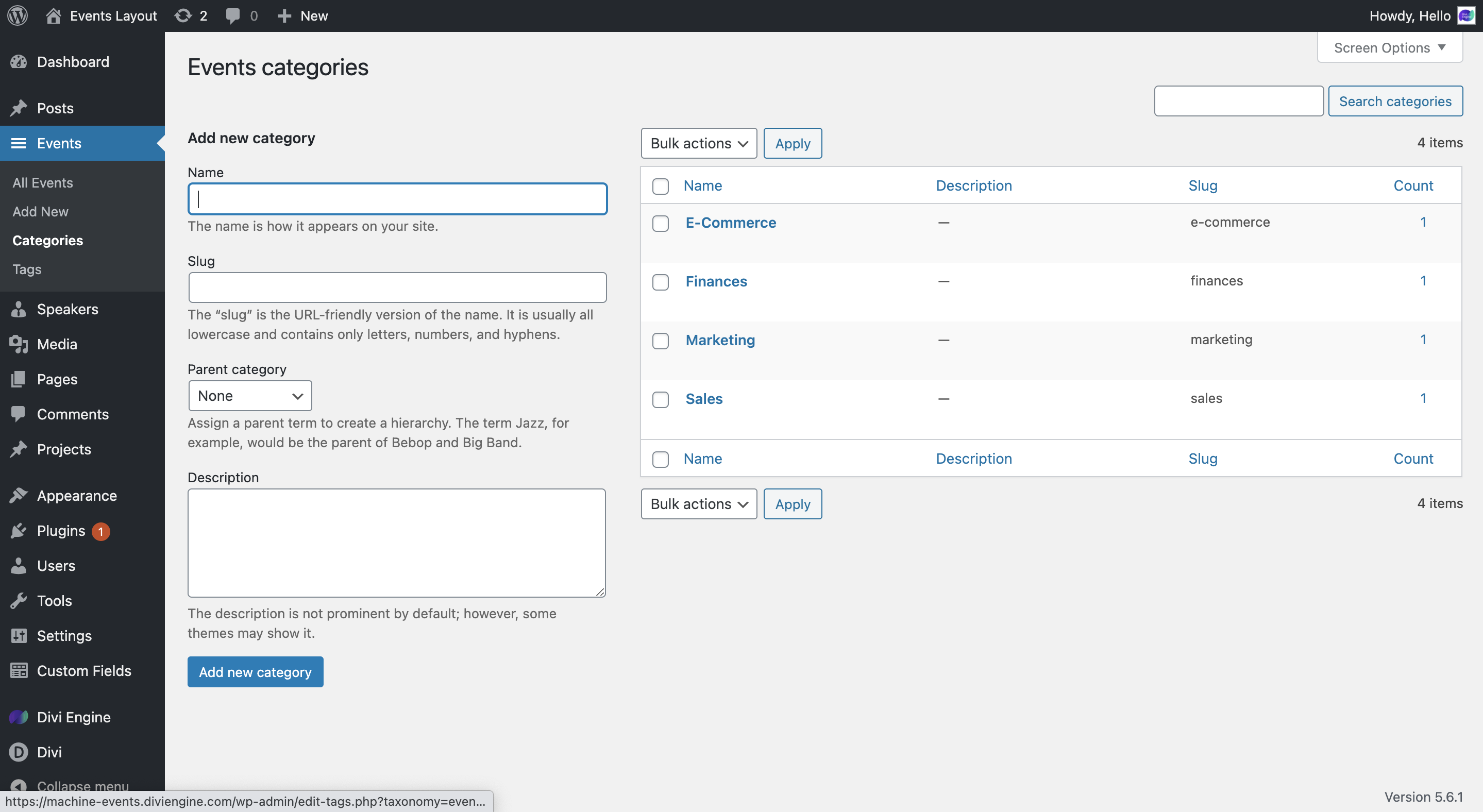Click the Media library icon
The width and height of the screenshot is (1483, 812).
coord(19,344)
